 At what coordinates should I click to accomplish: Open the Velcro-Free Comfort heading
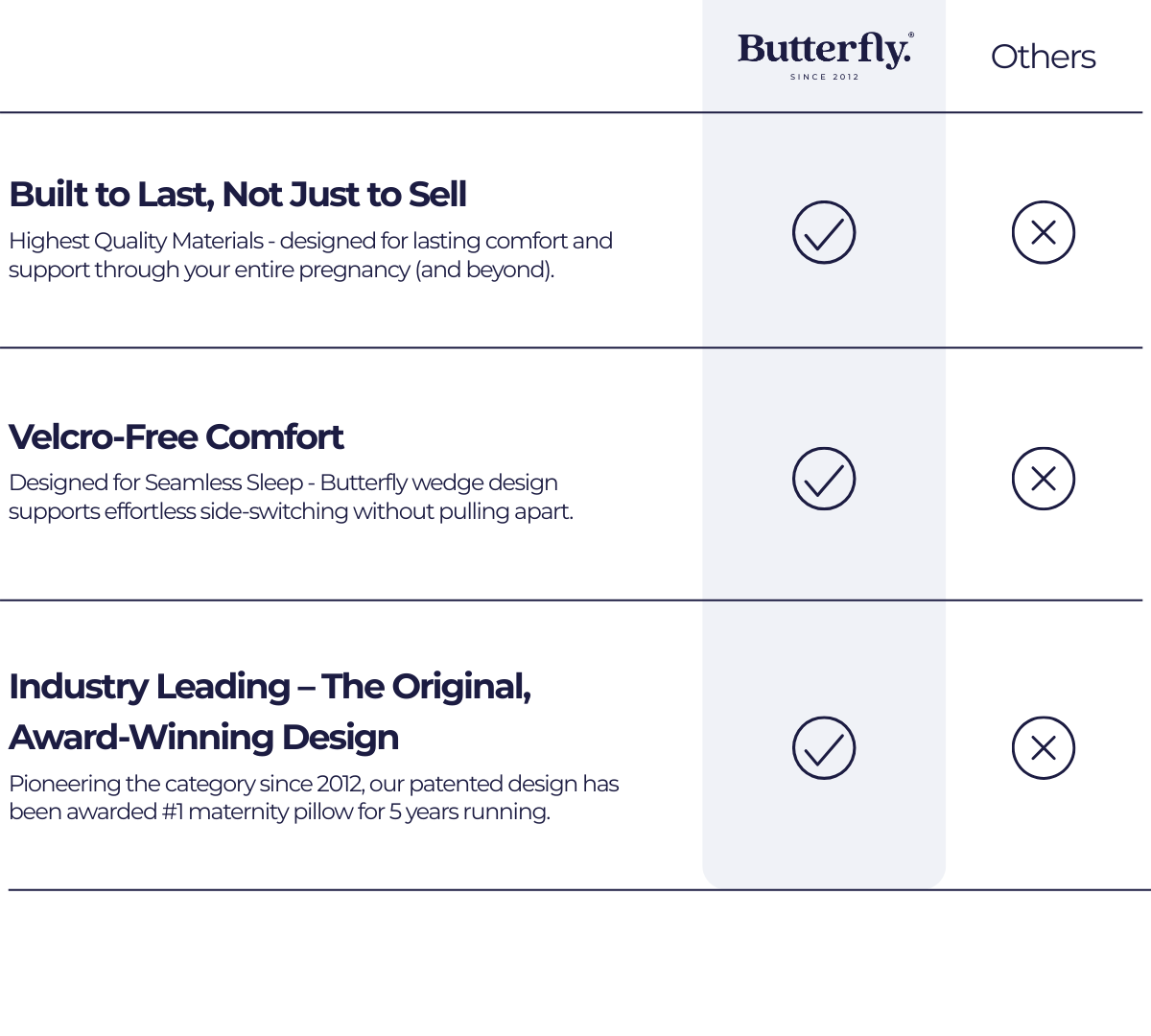coord(176,437)
